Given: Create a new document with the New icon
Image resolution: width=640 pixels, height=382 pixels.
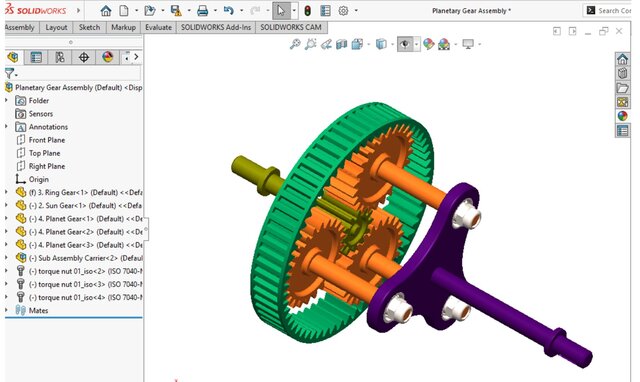Looking at the screenshot, I should point(124,11).
